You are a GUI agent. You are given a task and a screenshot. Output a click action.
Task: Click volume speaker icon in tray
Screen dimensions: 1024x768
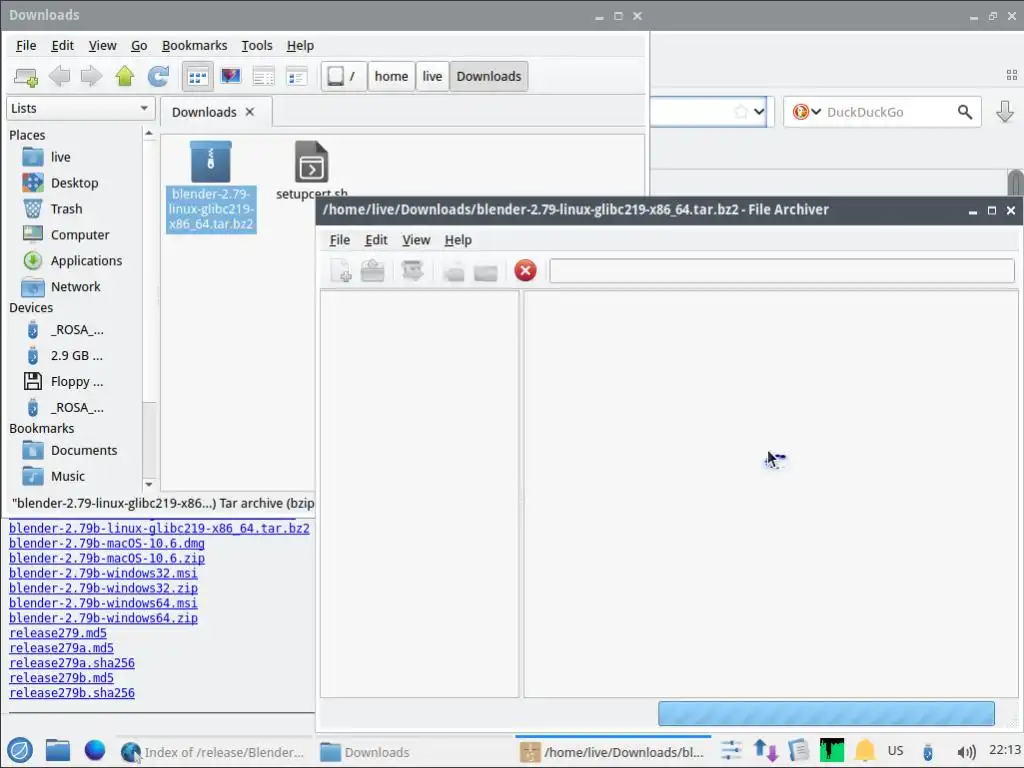click(x=965, y=752)
